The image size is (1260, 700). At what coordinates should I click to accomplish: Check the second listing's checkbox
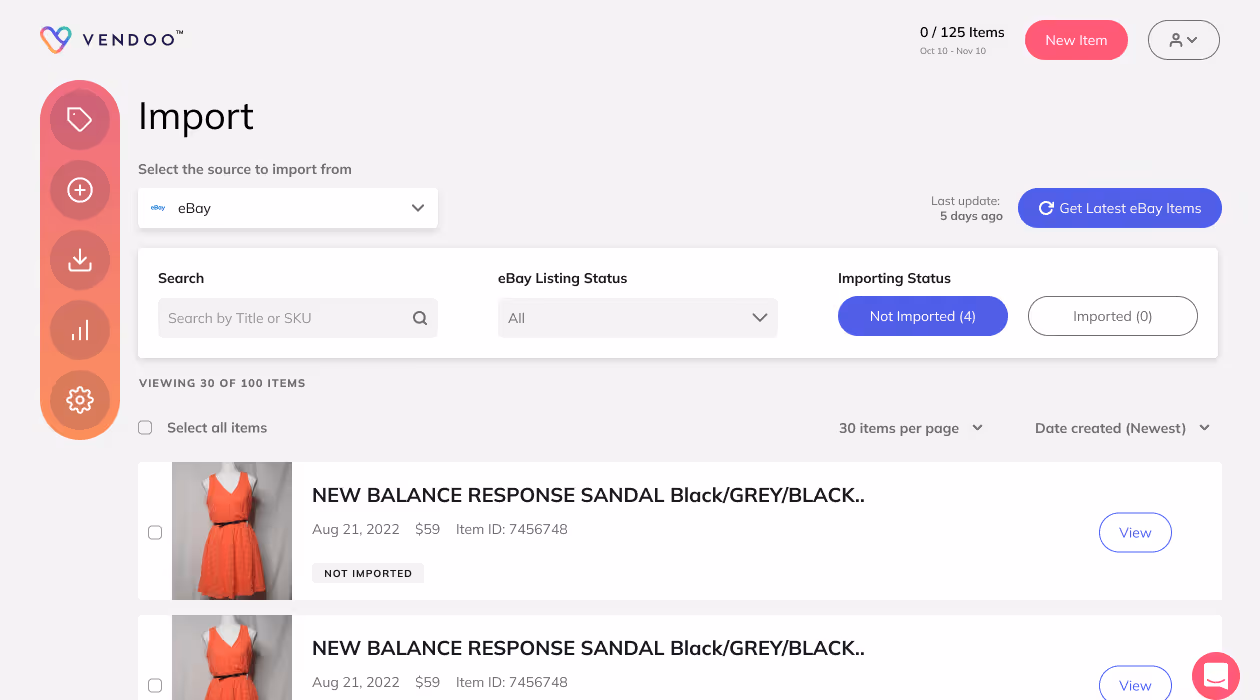[155, 686]
